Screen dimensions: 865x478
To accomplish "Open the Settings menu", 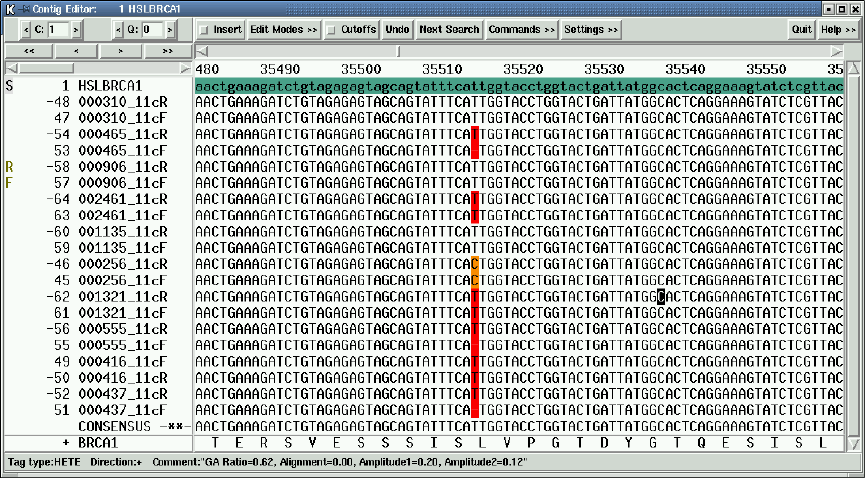I will (x=591, y=29).
